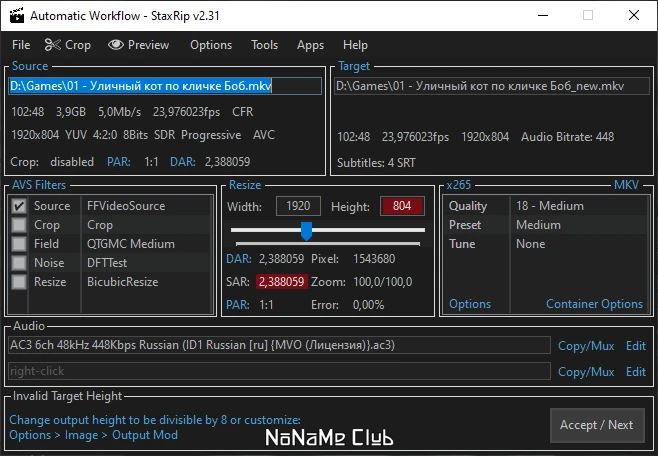Enable the Resize BicubicResize checkbox
The height and width of the screenshot is (456, 658).
(18, 282)
